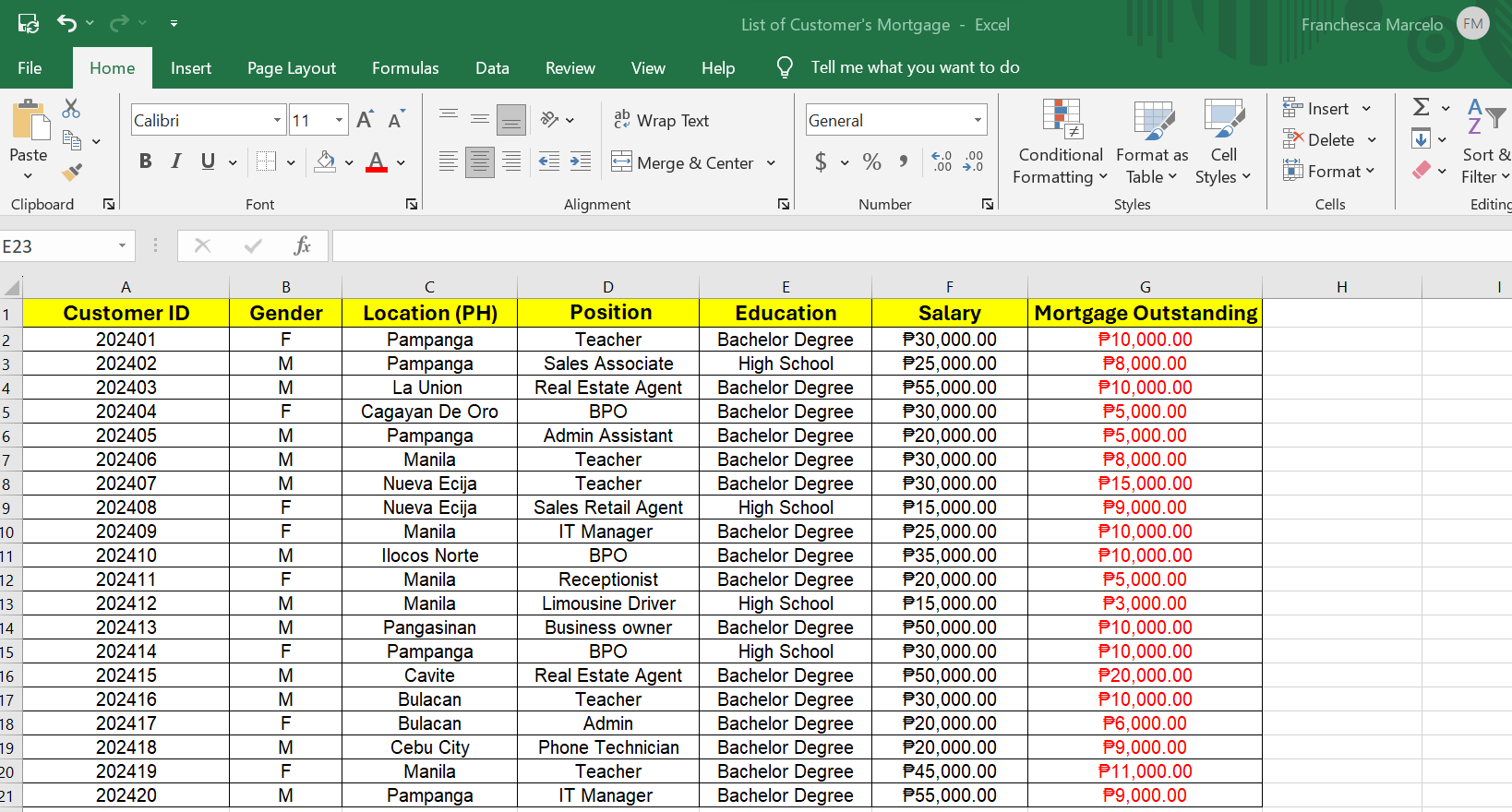Open Format as Table gallery
The image size is (1512, 812).
pos(1152,141)
